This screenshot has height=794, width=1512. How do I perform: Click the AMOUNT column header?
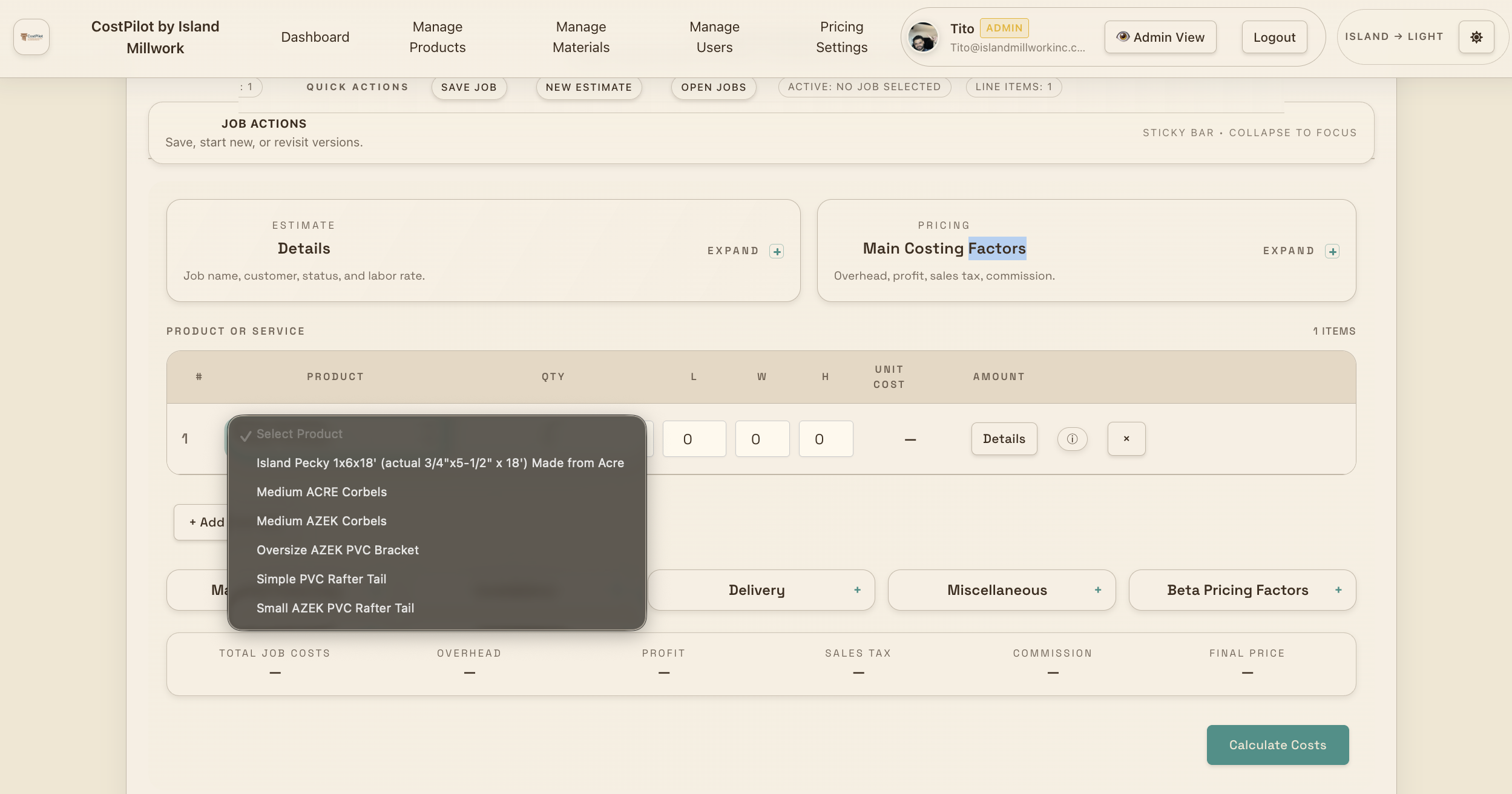coord(999,376)
